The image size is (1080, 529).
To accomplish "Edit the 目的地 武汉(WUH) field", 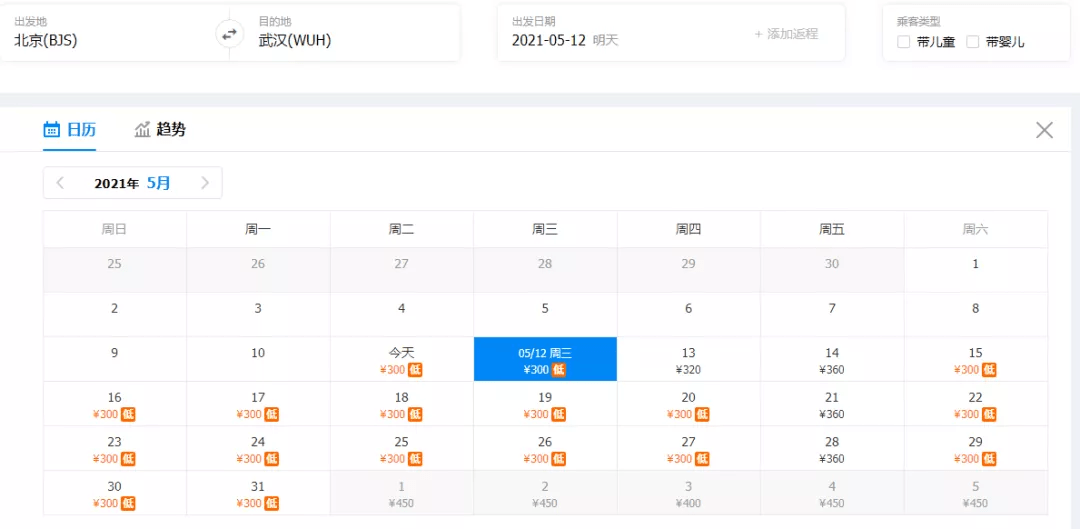I will tap(344, 32).
